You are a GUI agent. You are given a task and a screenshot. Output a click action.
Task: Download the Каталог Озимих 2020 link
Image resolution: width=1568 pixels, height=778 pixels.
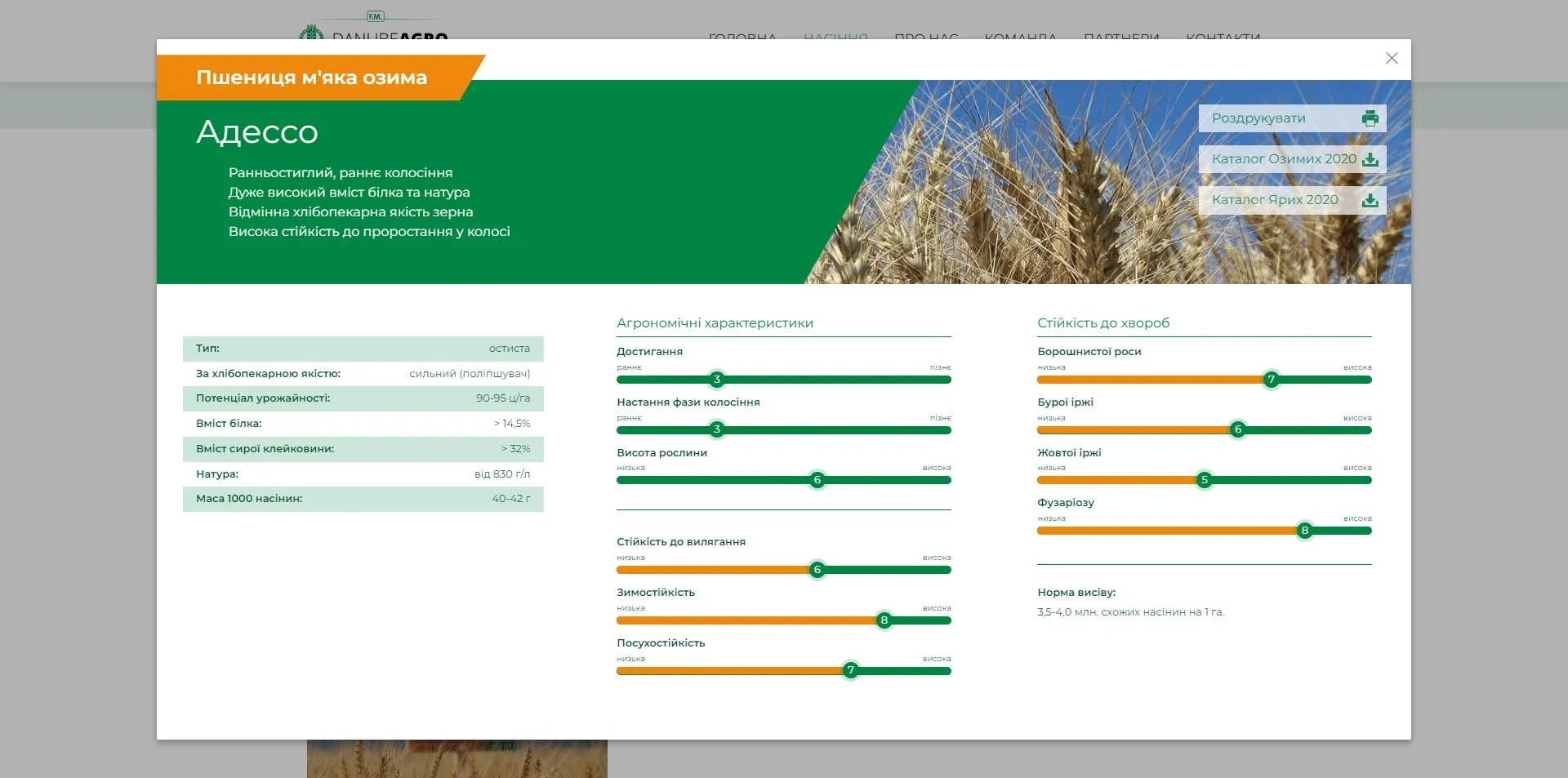(1283, 159)
